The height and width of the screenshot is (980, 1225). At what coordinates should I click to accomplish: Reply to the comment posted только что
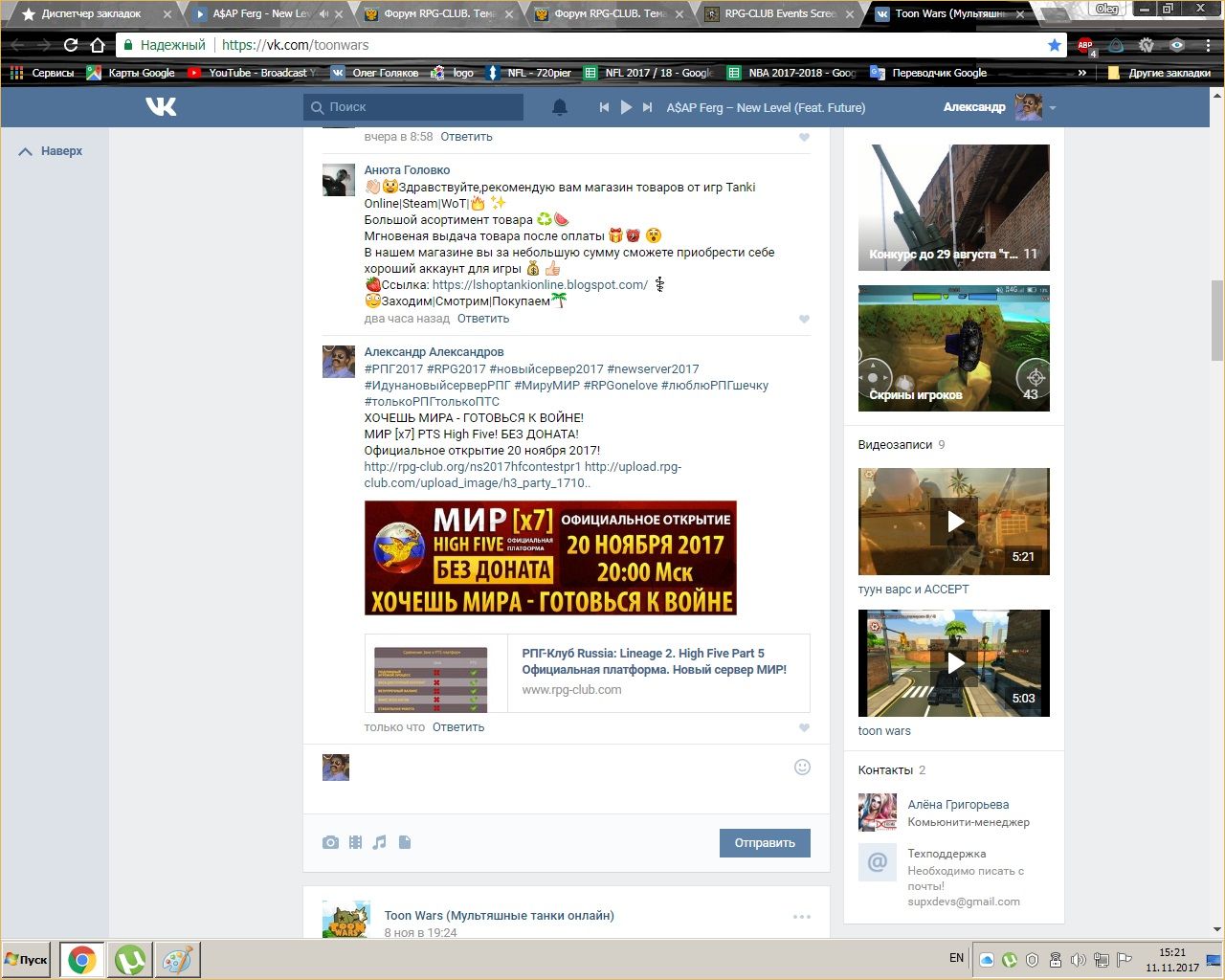pyautogui.click(x=458, y=727)
